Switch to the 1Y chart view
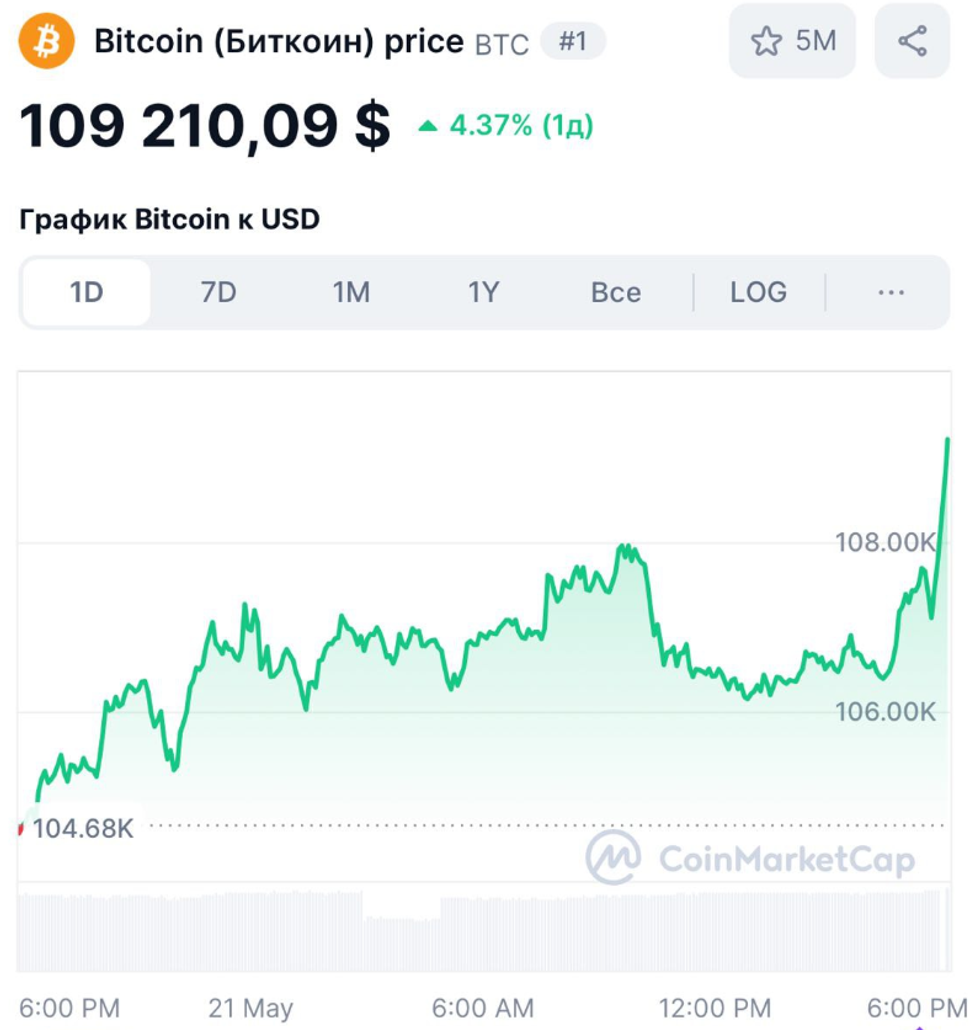The height and width of the screenshot is (1030, 980). [x=483, y=292]
